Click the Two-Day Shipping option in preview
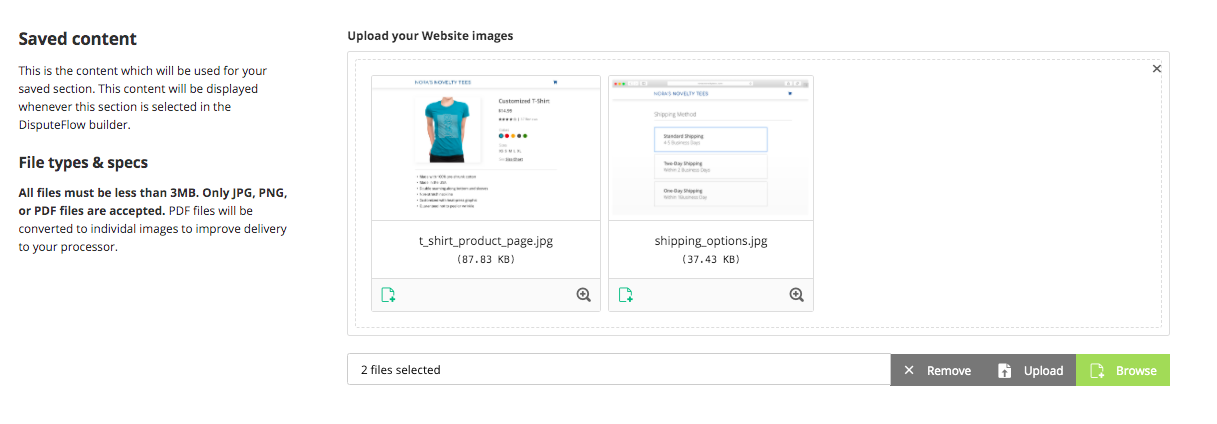This screenshot has width=1217, height=424. pyautogui.click(x=710, y=166)
